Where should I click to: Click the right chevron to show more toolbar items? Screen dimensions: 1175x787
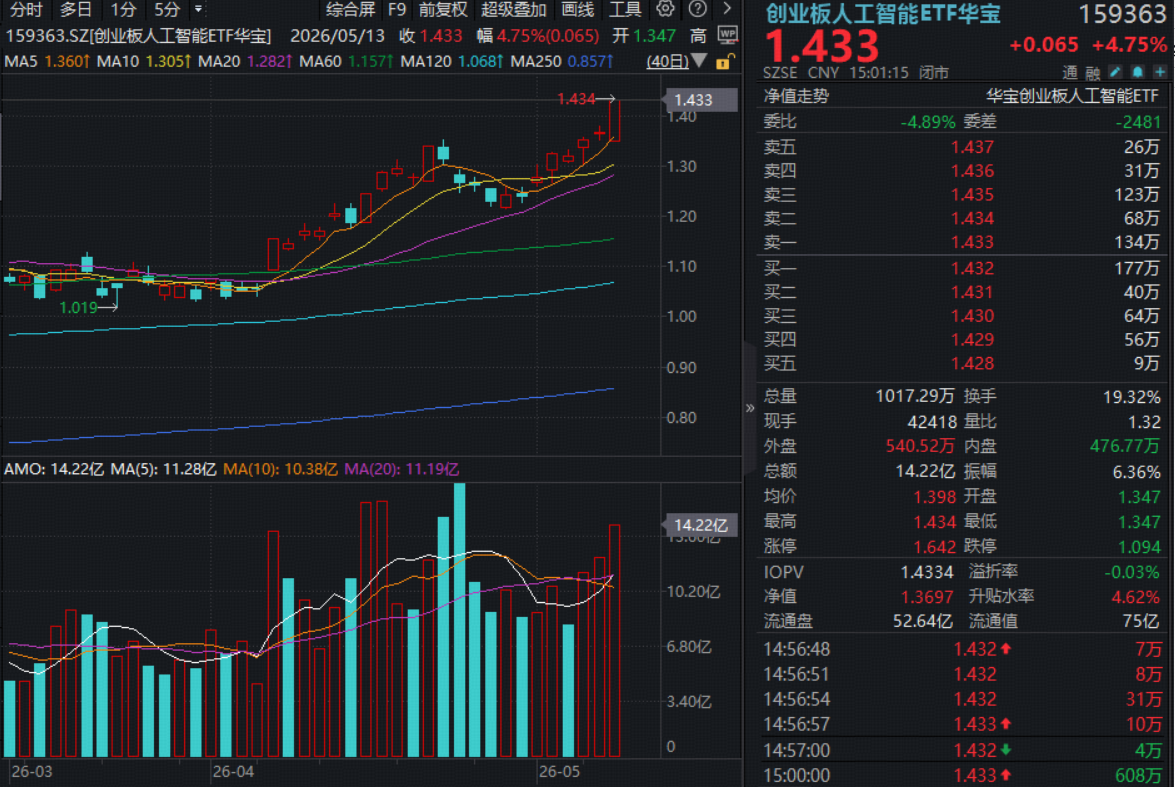coord(727,9)
